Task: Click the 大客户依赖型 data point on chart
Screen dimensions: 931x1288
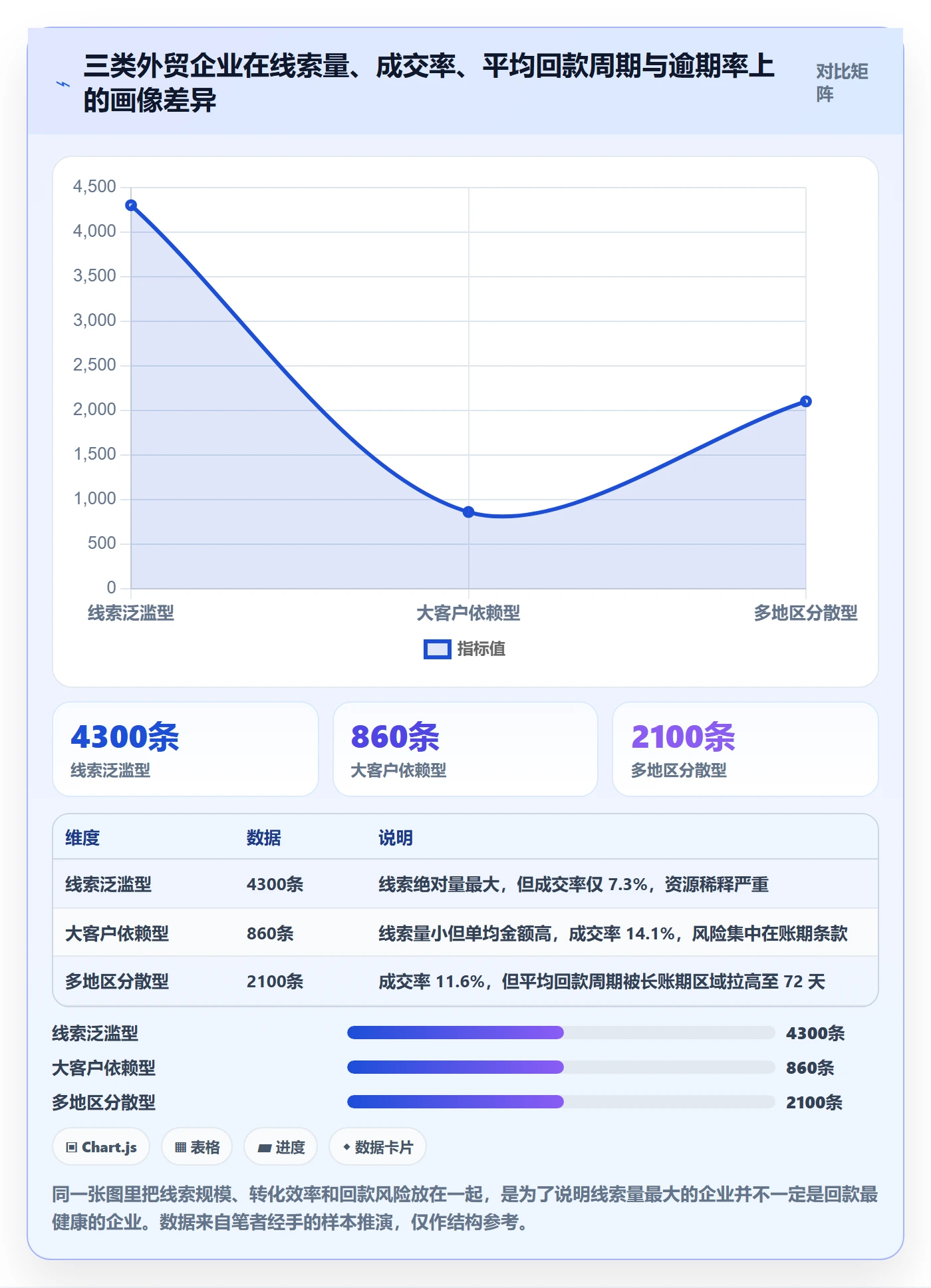Action: (x=469, y=512)
